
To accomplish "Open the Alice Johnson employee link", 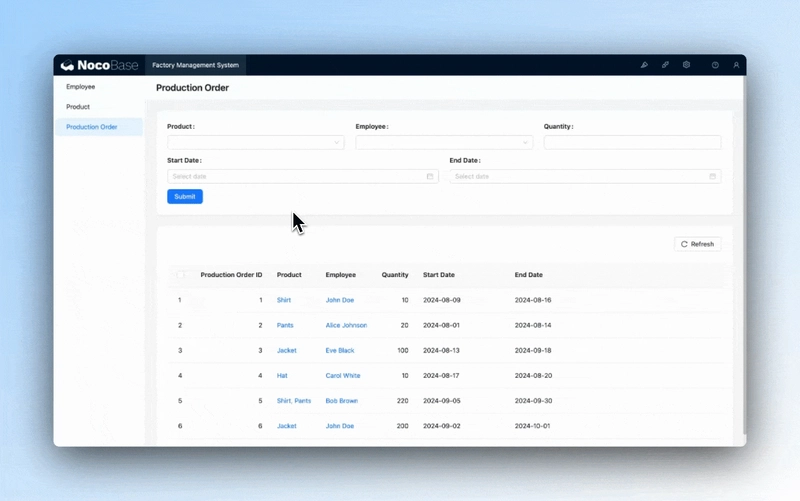I will (x=346, y=325).
